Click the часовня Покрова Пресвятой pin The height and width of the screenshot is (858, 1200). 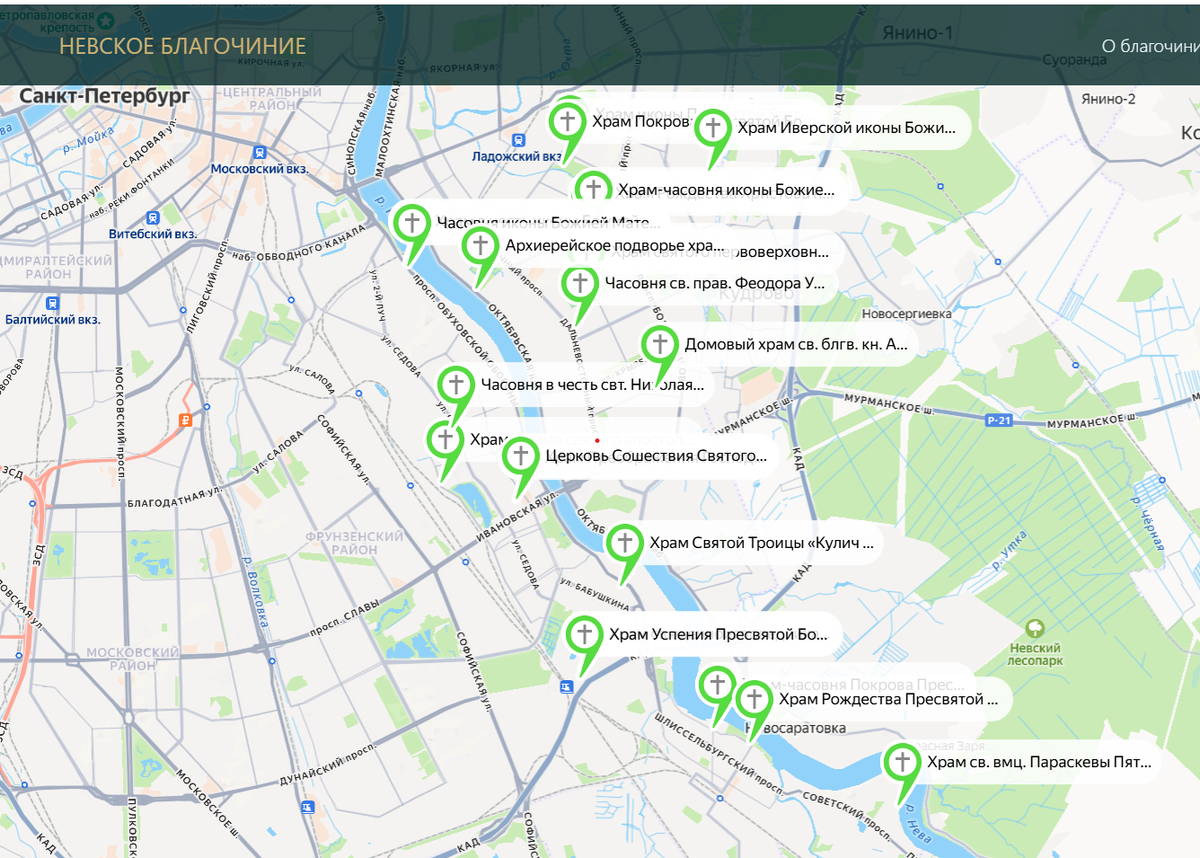(717, 685)
